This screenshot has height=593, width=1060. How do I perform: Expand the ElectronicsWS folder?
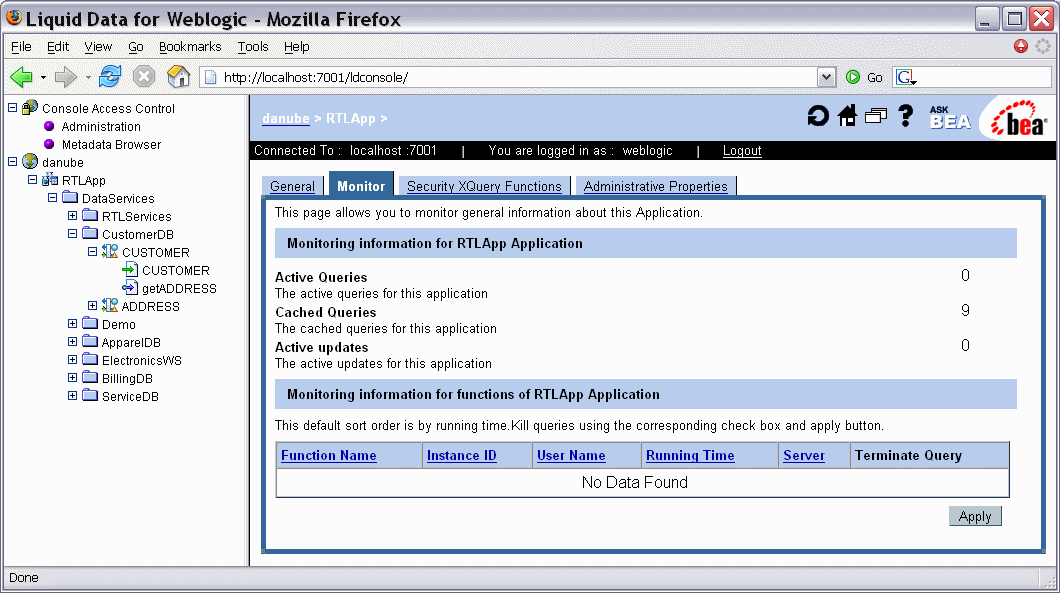(x=72, y=360)
